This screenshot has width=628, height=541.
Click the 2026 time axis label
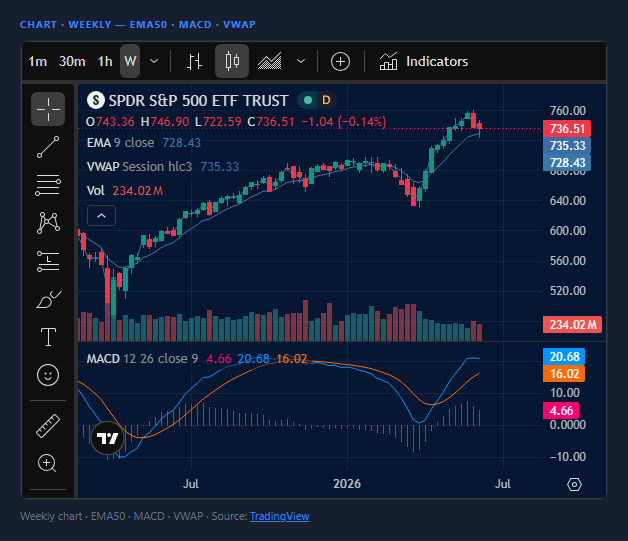tap(347, 484)
